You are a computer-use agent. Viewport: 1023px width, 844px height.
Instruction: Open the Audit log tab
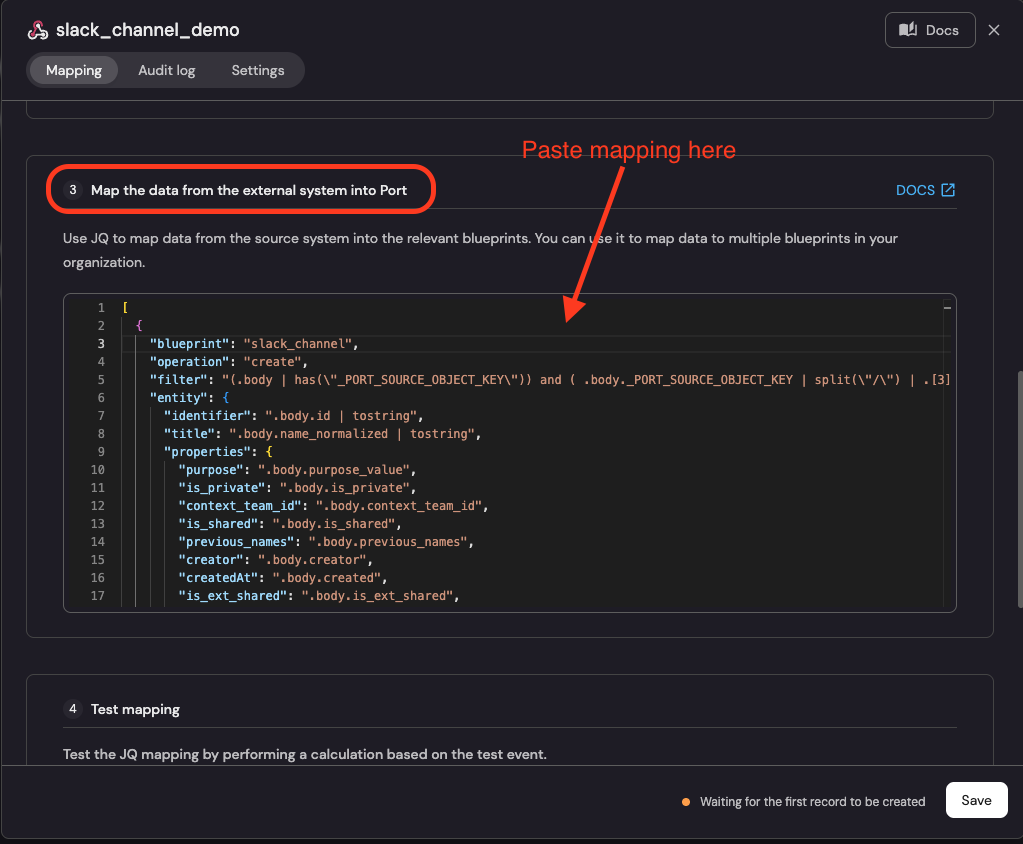click(167, 71)
